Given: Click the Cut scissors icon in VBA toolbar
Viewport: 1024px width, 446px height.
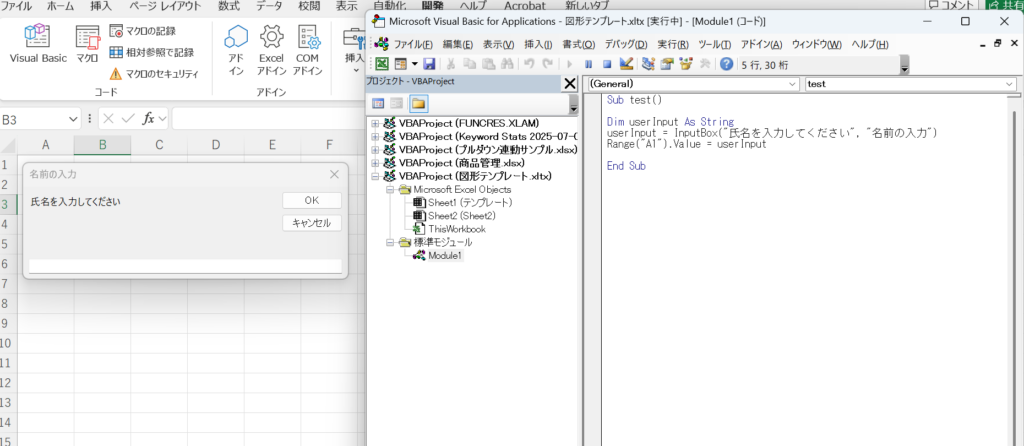Looking at the screenshot, I should coord(451,64).
